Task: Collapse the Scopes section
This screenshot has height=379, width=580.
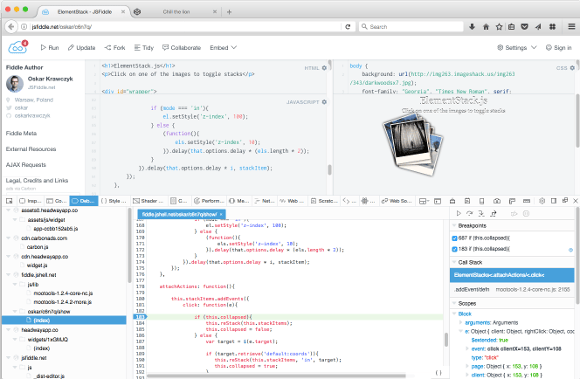Action: [x=454, y=303]
